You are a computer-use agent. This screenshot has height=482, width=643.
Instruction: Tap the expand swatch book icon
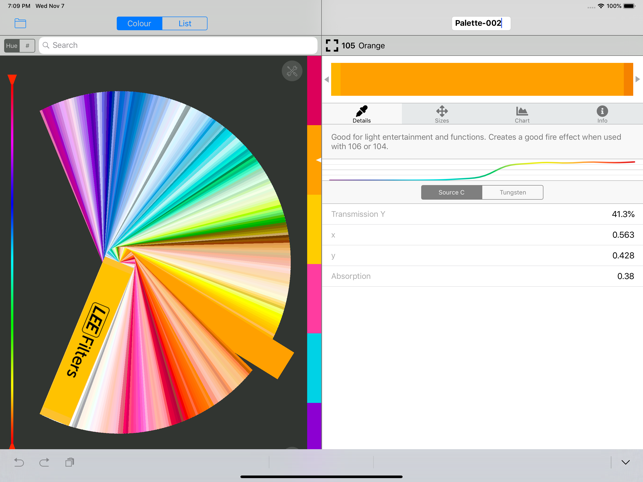point(291,71)
